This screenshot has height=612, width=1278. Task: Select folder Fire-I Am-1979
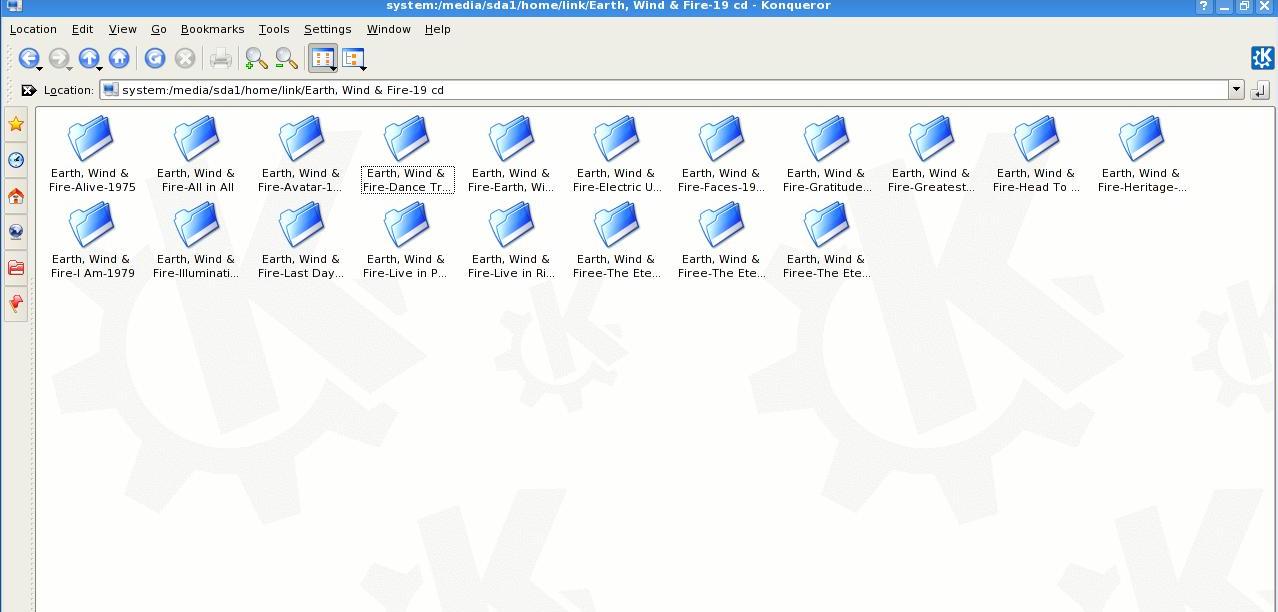(x=92, y=239)
